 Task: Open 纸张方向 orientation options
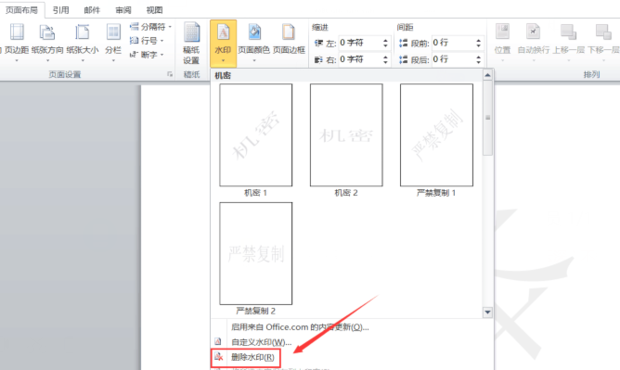click(47, 43)
